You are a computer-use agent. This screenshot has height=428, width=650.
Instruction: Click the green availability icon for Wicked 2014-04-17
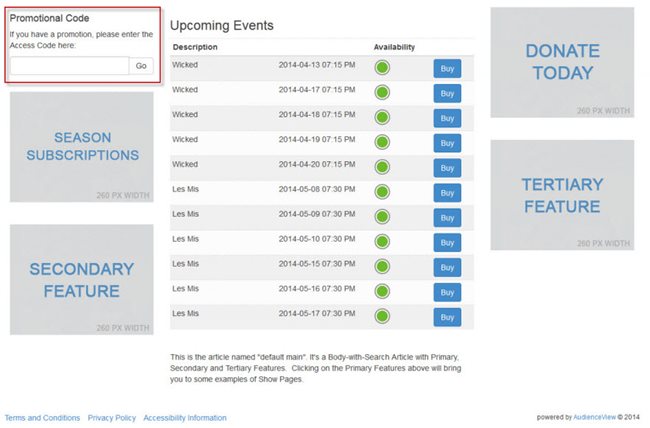pos(382,92)
